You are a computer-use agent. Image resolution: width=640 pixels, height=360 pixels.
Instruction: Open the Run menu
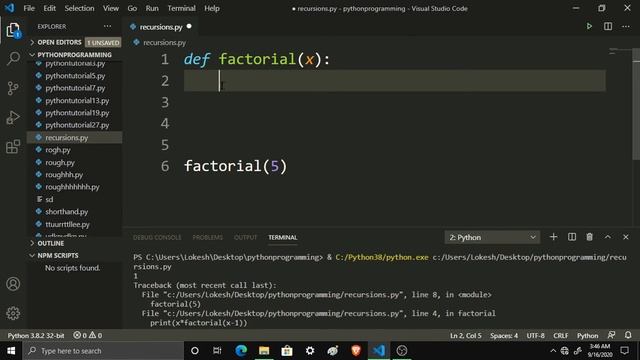[x=152, y=8]
